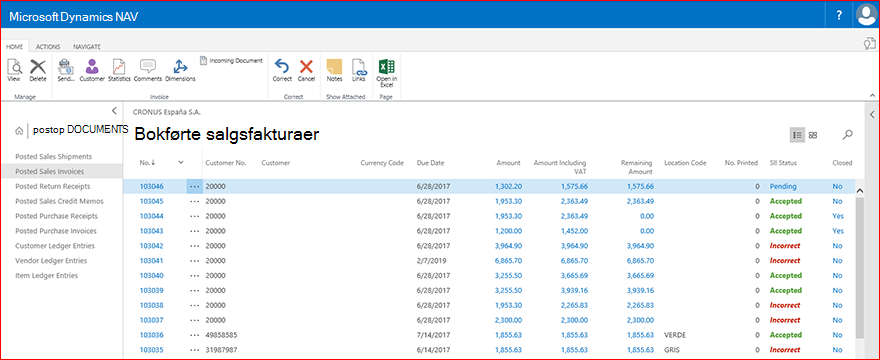Open Notes in Show Attached group

point(334,67)
